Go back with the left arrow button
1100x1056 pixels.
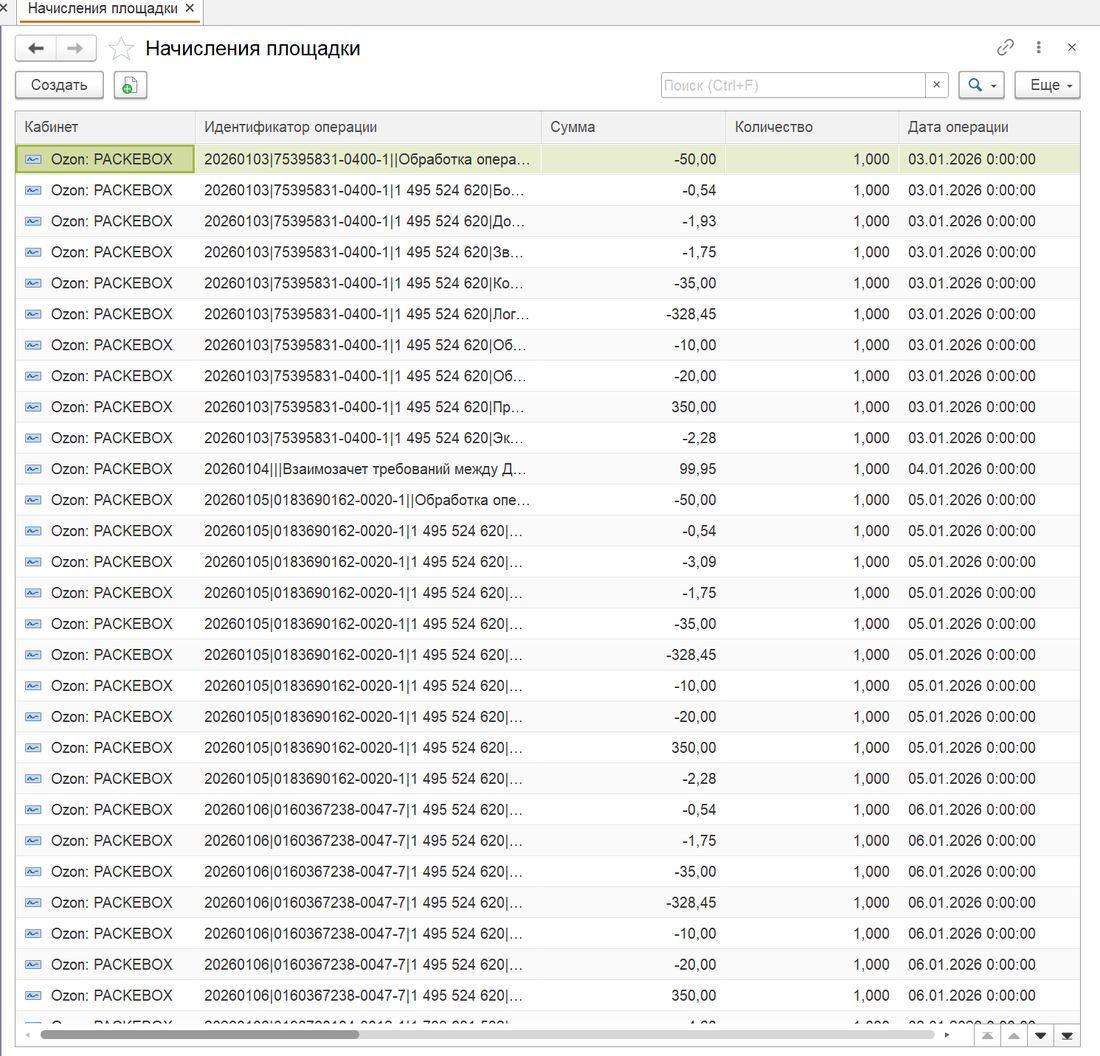(x=36, y=48)
